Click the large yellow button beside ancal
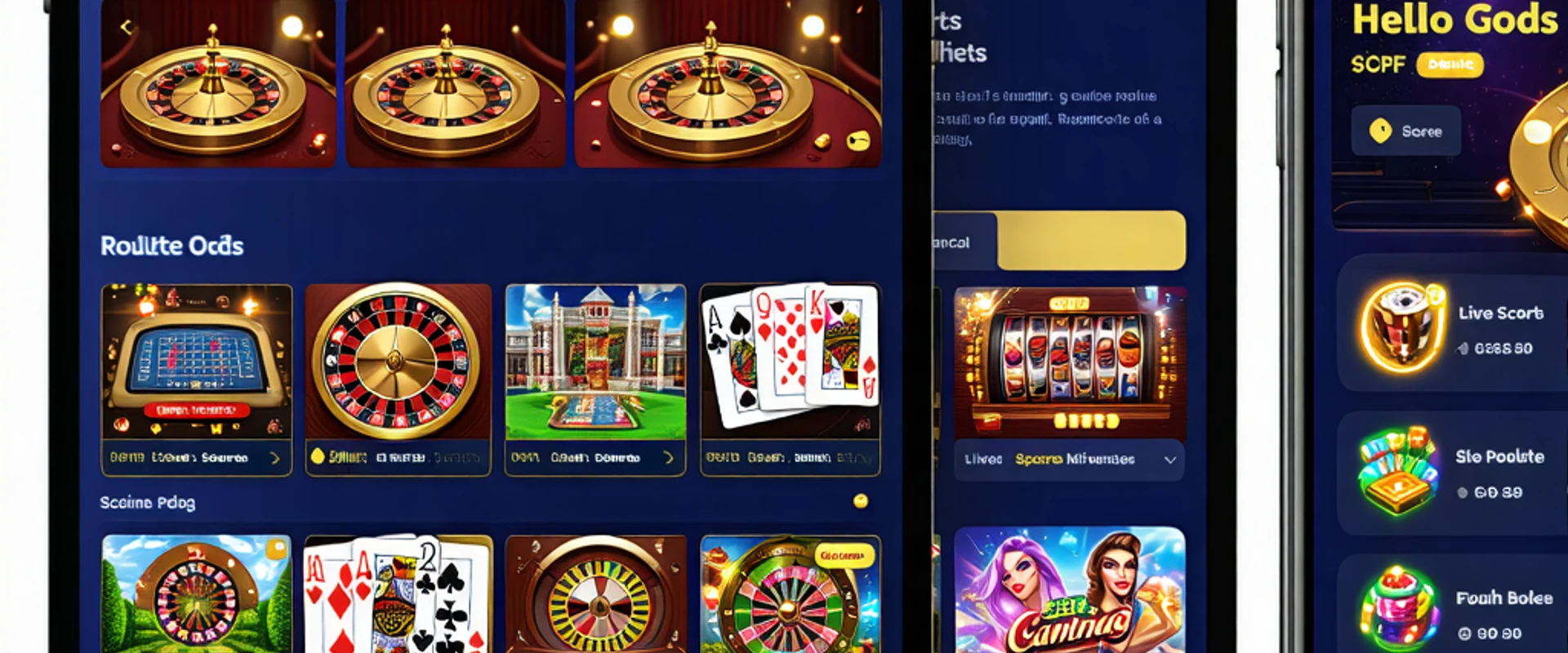The width and height of the screenshot is (1568, 653). [x=1091, y=241]
